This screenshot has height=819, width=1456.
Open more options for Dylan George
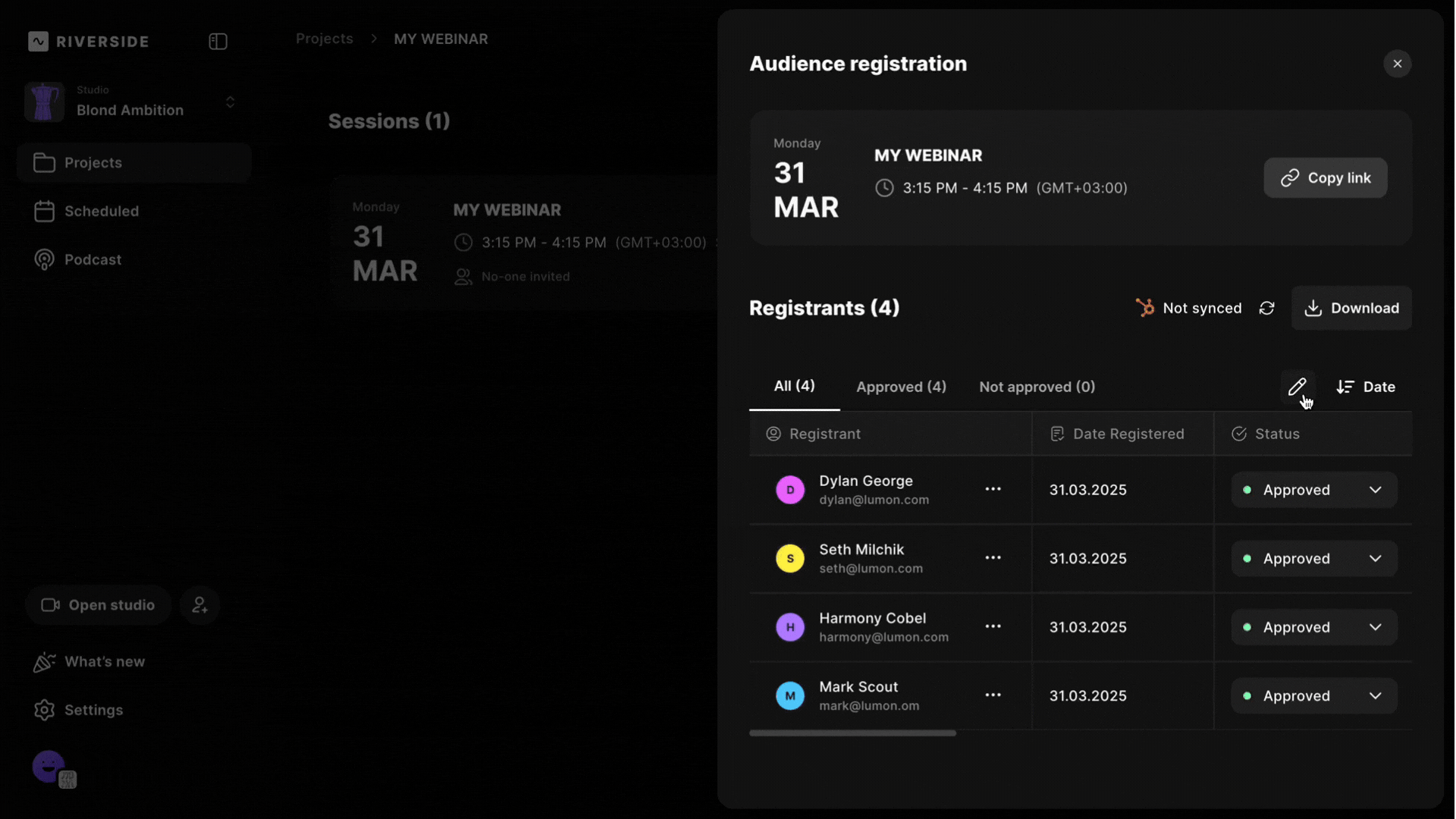(x=993, y=489)
